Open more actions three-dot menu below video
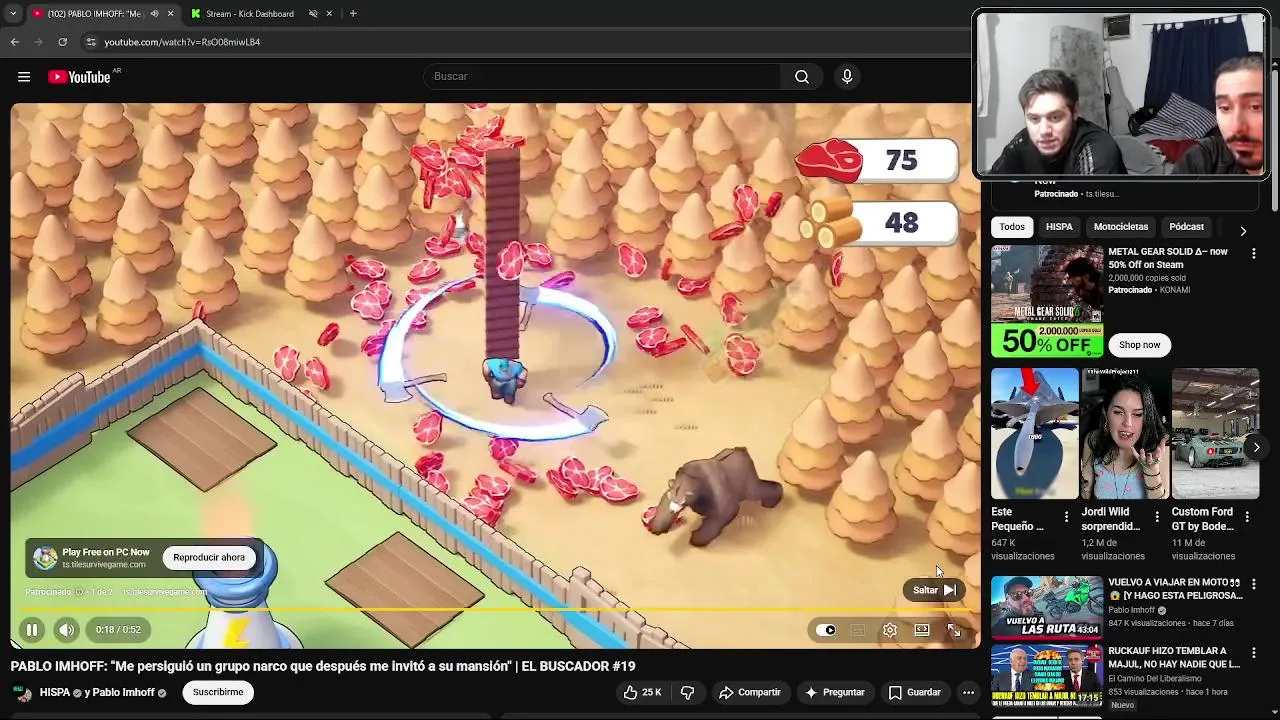 [x=968, y=692]
